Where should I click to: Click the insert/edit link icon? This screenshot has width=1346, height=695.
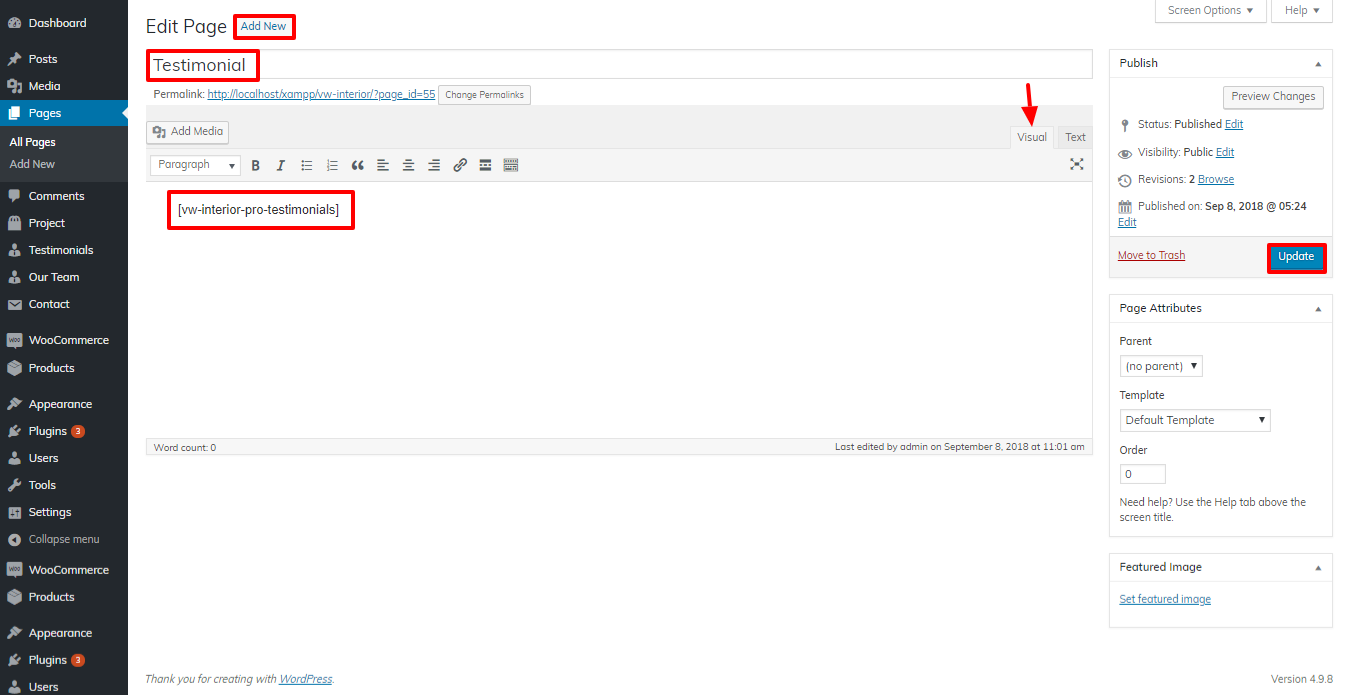click(x=460, y=166)
